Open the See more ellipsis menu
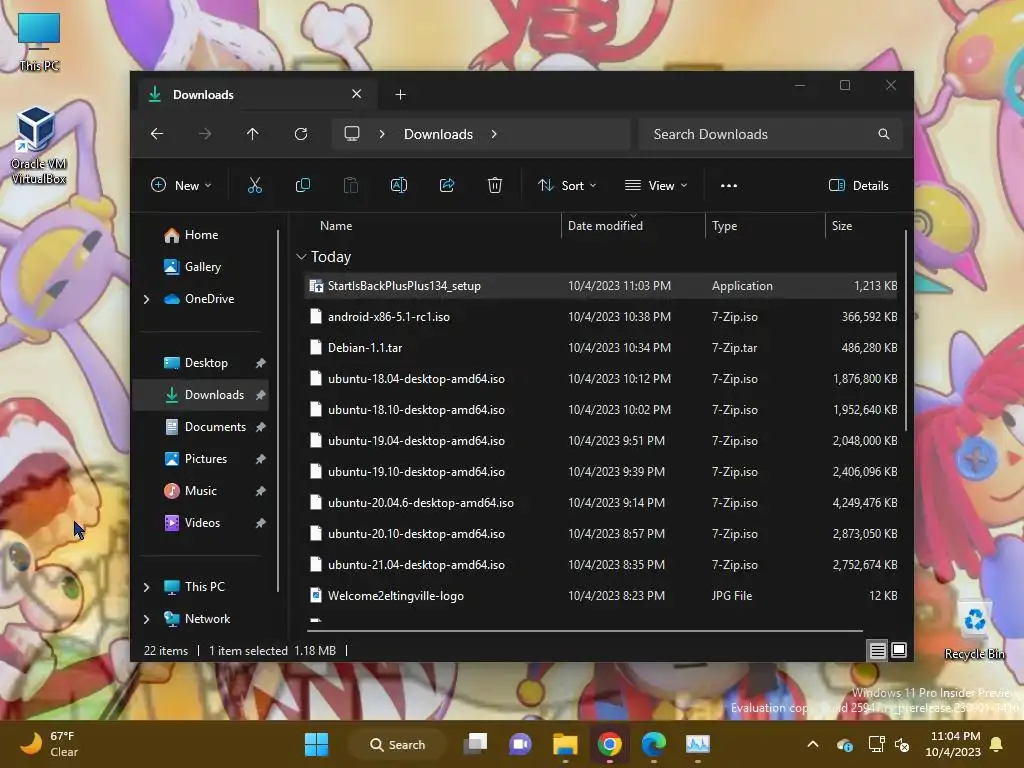 [729, 185]
